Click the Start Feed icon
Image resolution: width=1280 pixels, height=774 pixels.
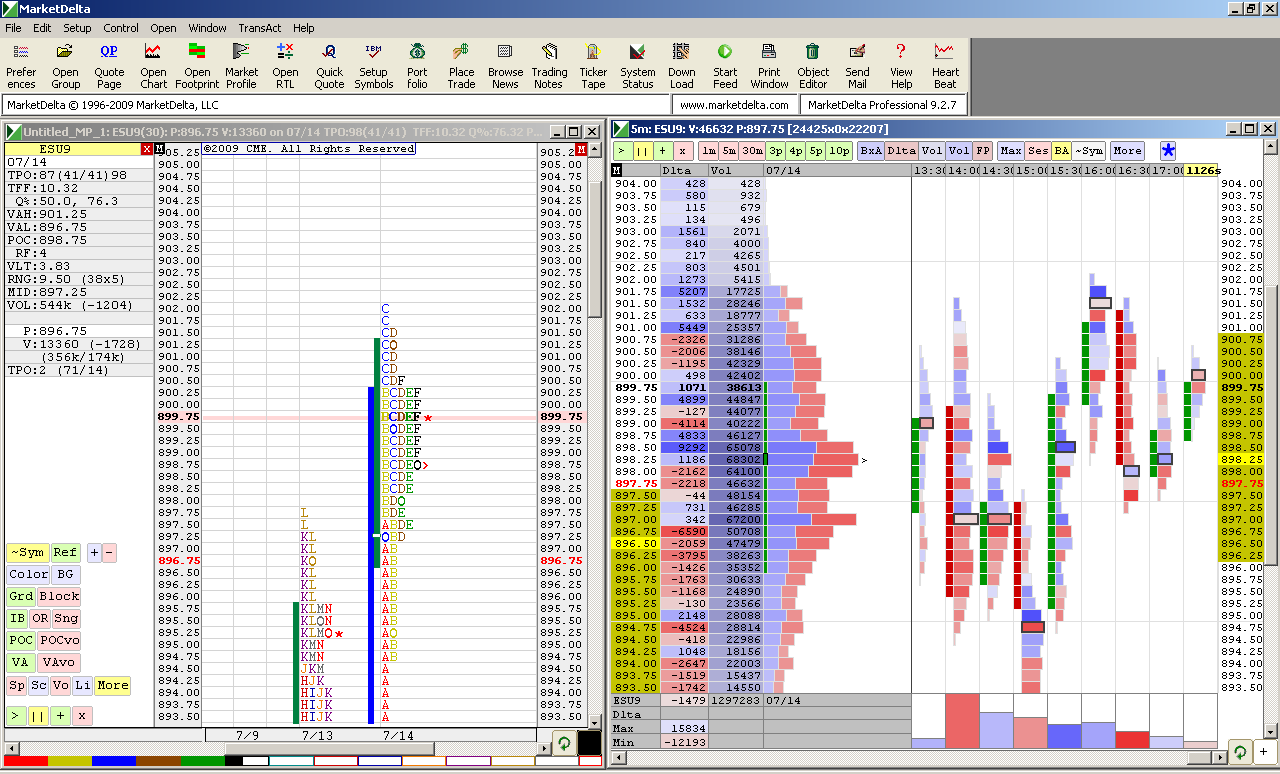click(x=725, y=64)
